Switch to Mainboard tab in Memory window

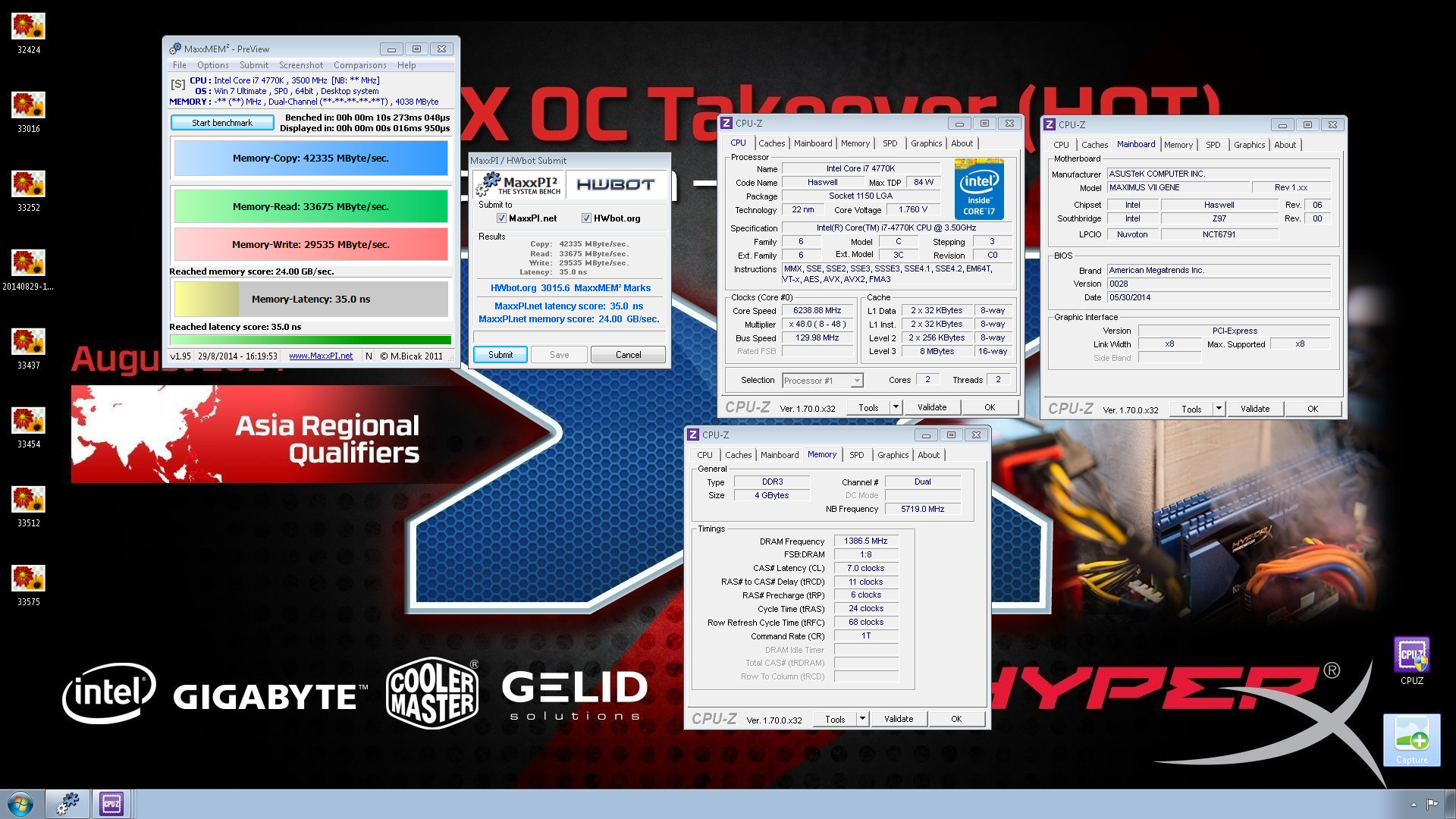(780, 455)
